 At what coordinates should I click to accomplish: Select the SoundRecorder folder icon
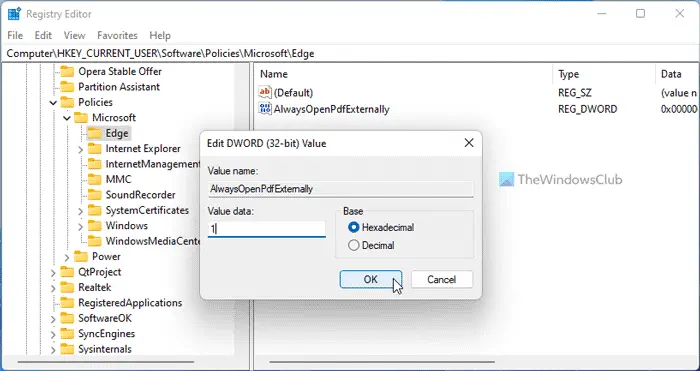point(94,195)
